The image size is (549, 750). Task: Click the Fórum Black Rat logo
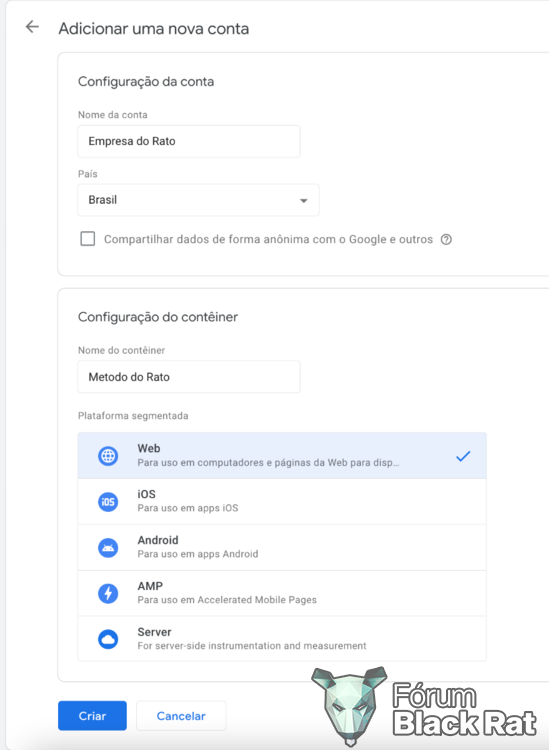424,706
